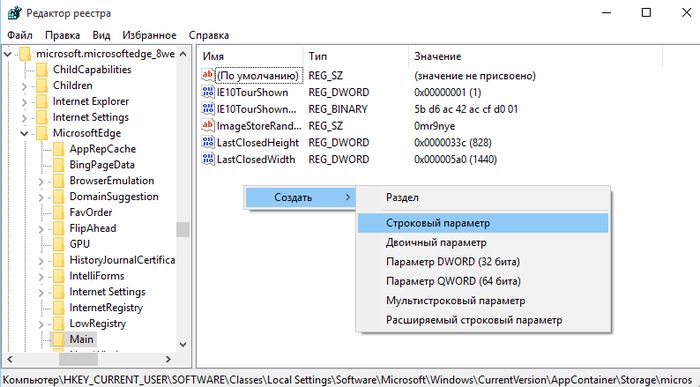This screenshot has height=387, width=700.
Task: Click the LowRegistry folder icon
Action: coord(58,324)
